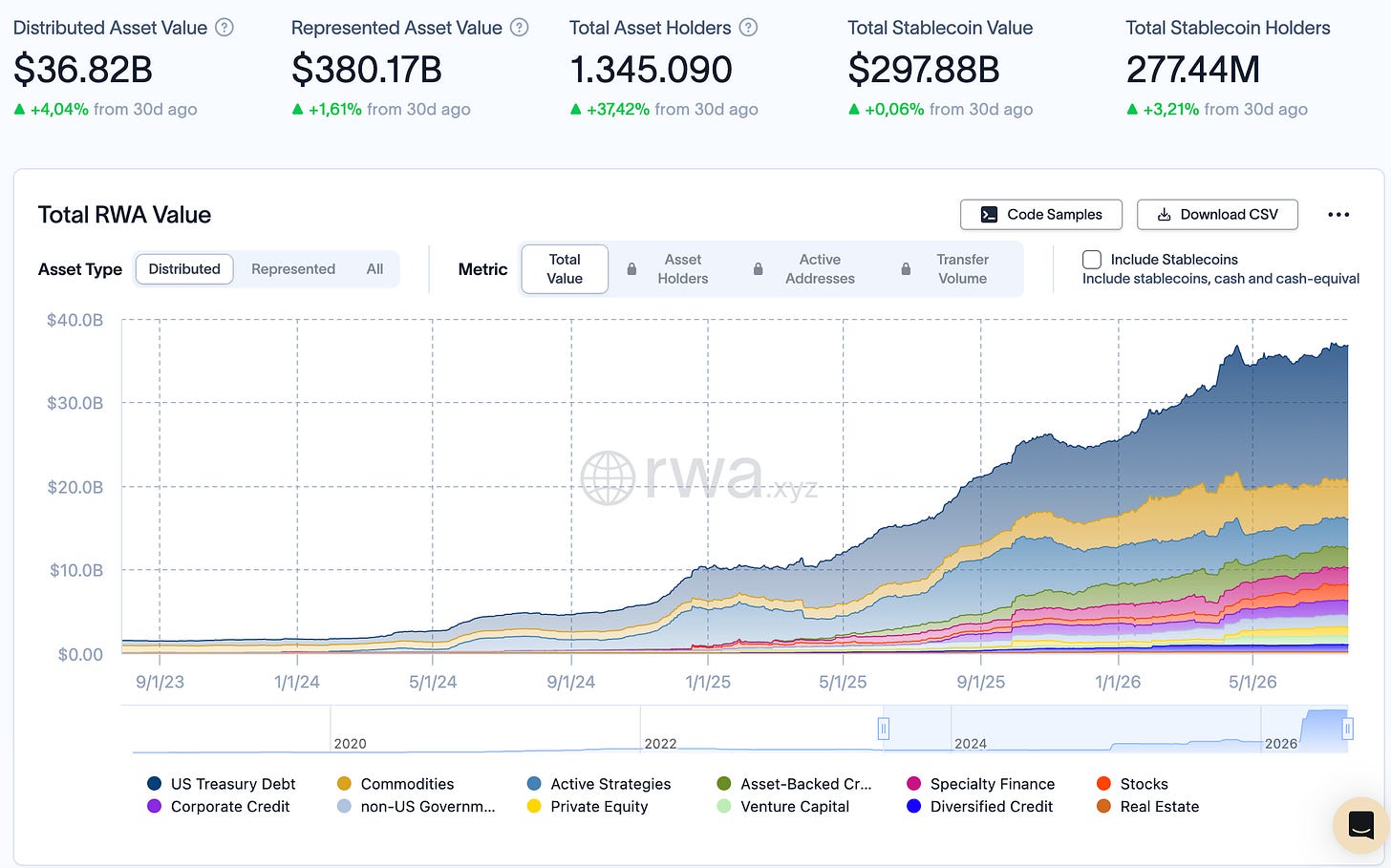Select the All asset type tab
Viewport: 1391px width, 868px height.
pos(374,269)
